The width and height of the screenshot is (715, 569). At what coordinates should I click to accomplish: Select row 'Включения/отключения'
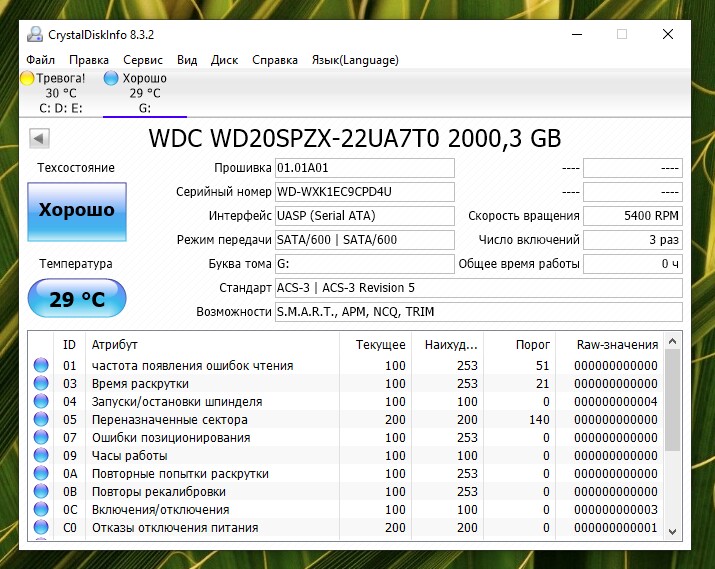click(x=347, y=509)
